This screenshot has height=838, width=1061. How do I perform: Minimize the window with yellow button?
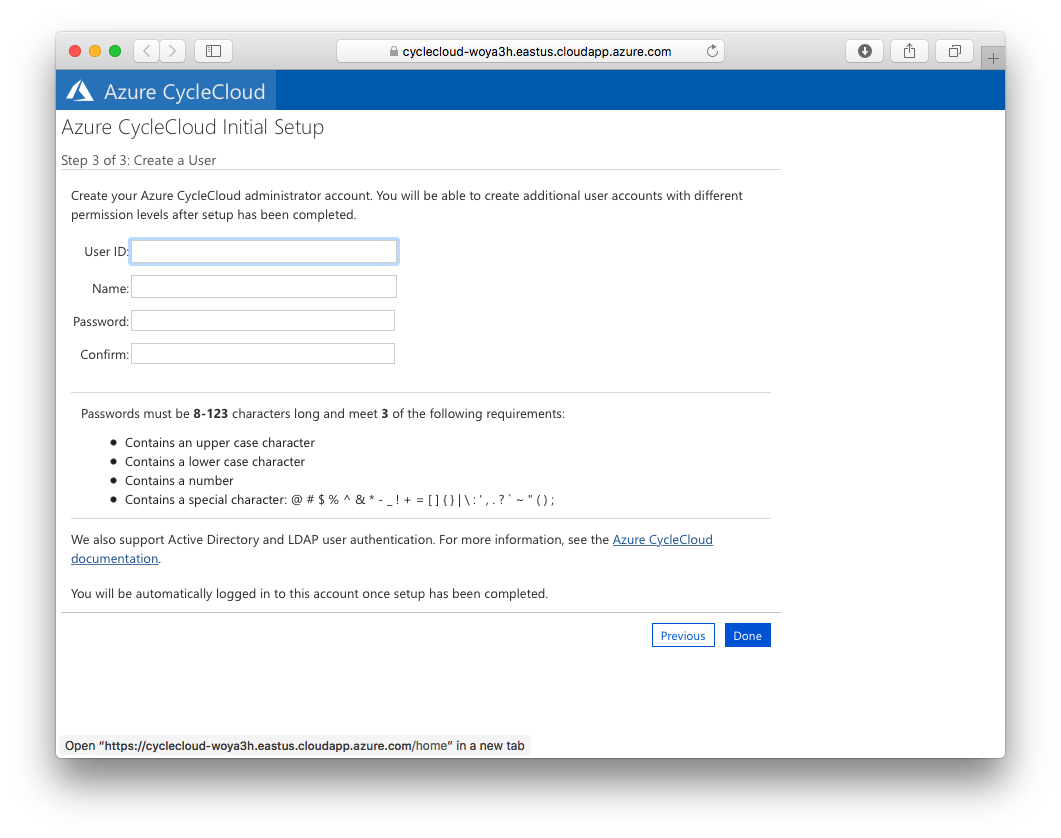pos(95,51)
